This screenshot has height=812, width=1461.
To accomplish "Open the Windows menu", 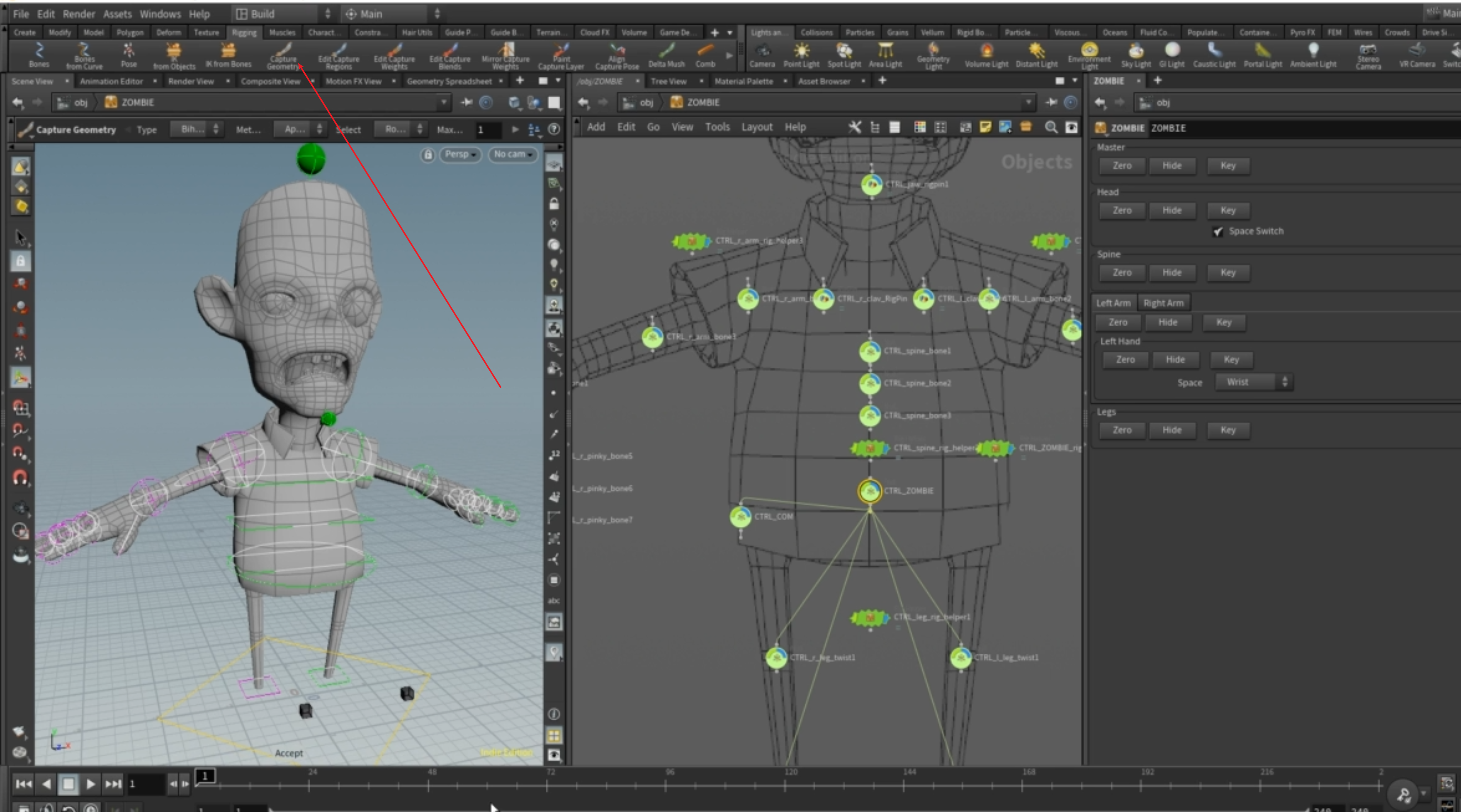I will [x=160, y=14].
